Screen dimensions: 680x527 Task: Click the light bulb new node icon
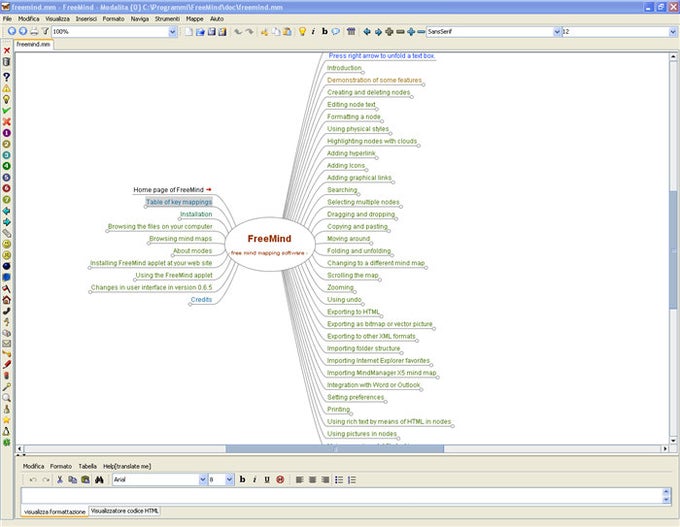coord(302,32)
